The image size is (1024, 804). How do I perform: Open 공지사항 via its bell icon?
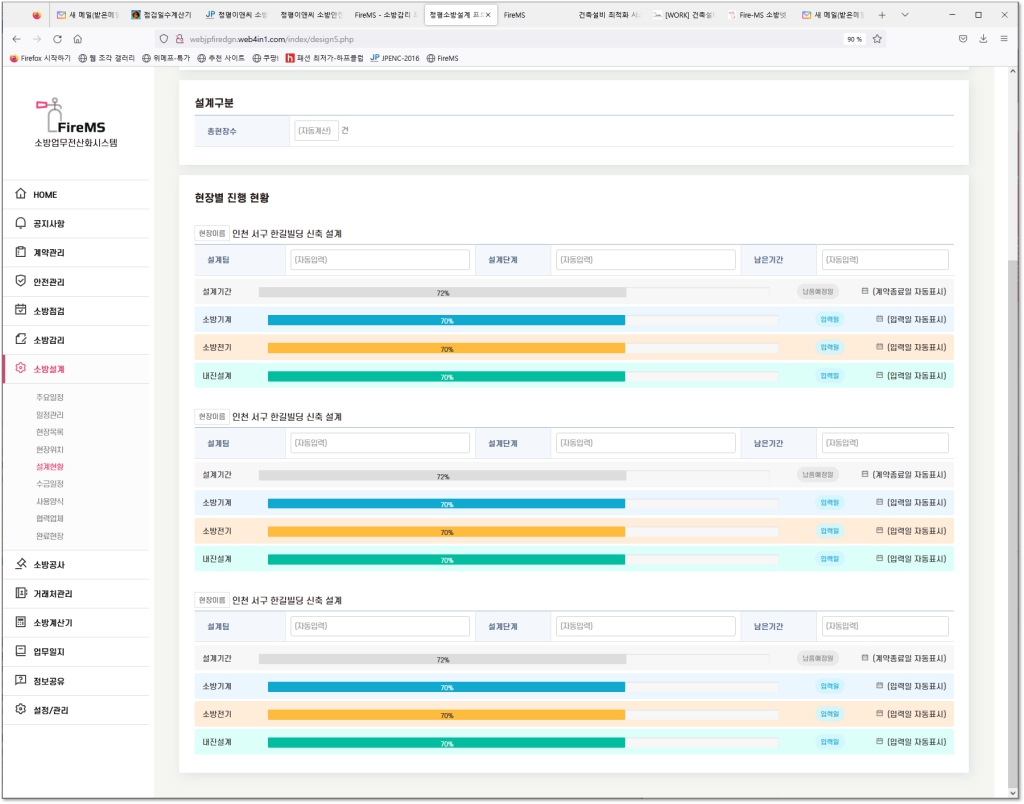[x=21, y=223]
